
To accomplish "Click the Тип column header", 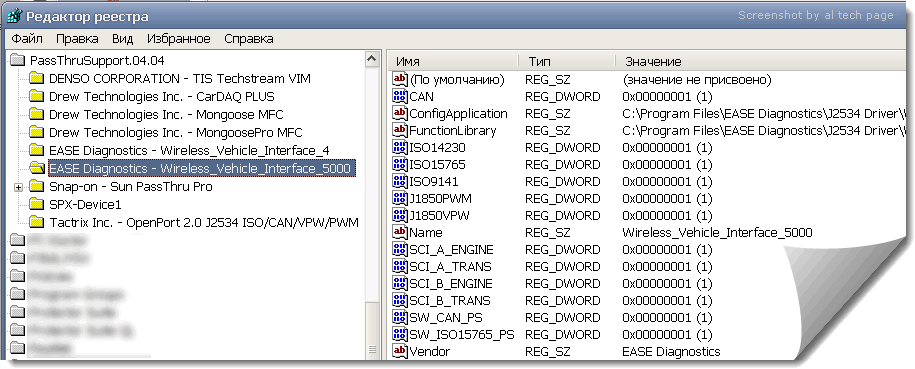I will point(567,61).
